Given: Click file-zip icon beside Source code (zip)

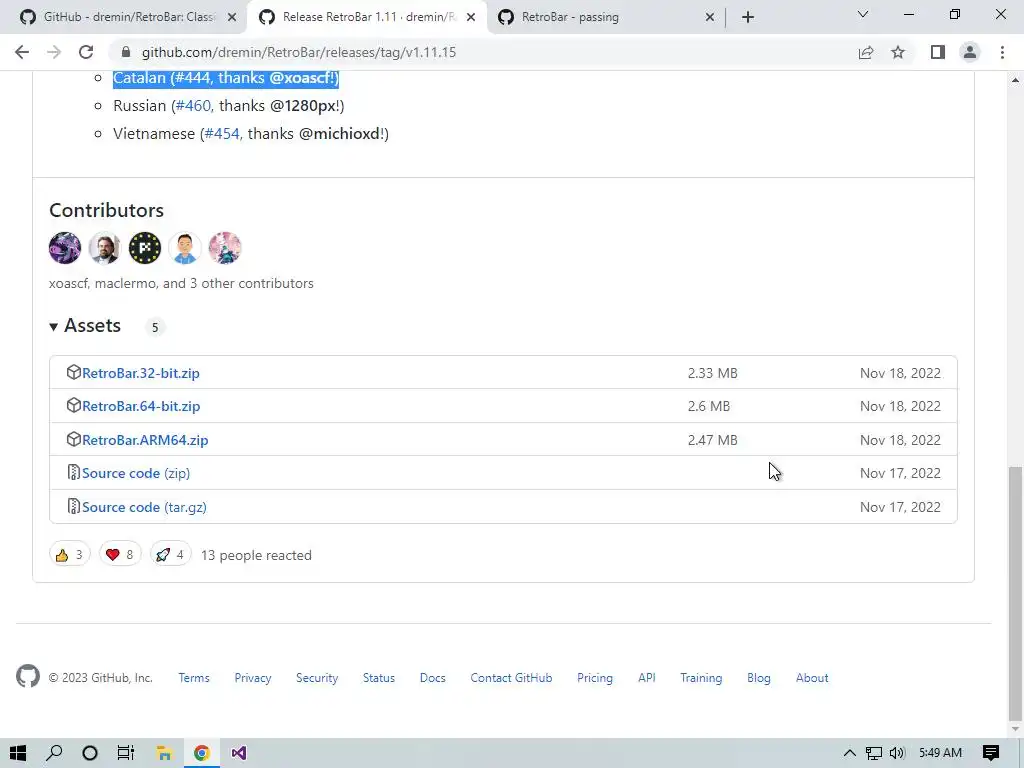Looking at the screenshot, I should point(73,473).
